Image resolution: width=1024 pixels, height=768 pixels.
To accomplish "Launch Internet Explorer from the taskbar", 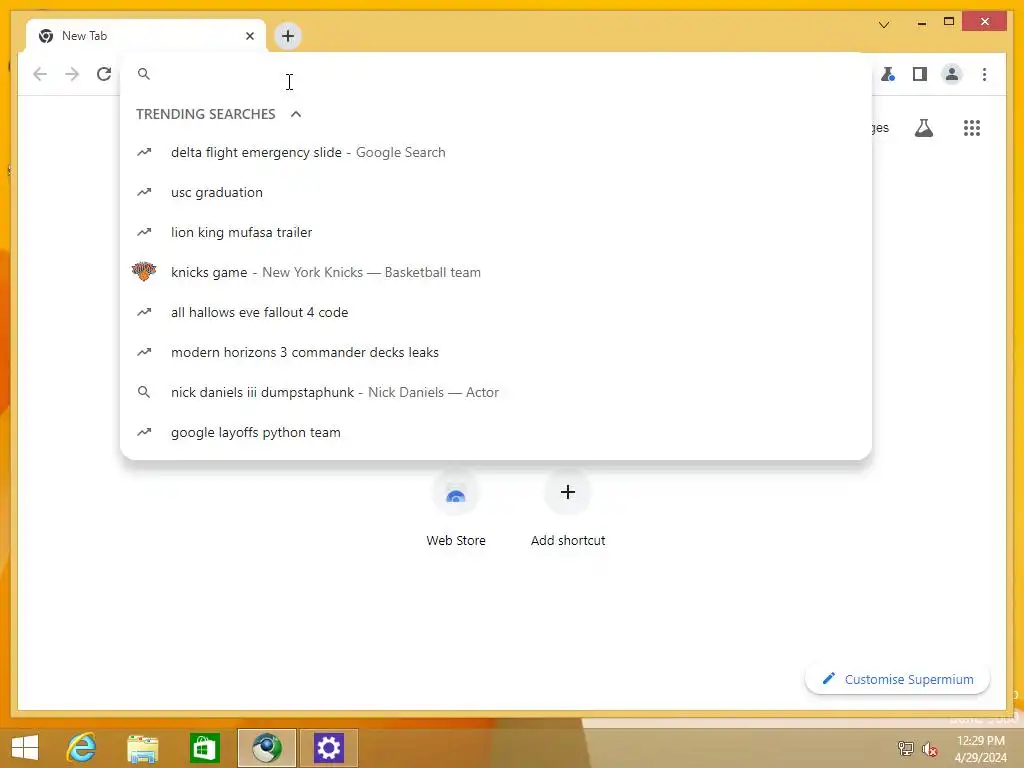I will [x=82, y=747].
